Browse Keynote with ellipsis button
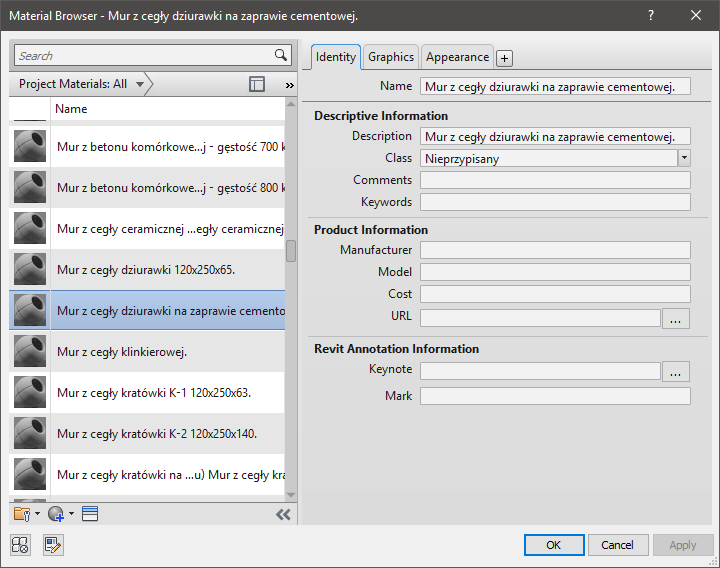This screenshot has height=568, width=720. (675, 371)
